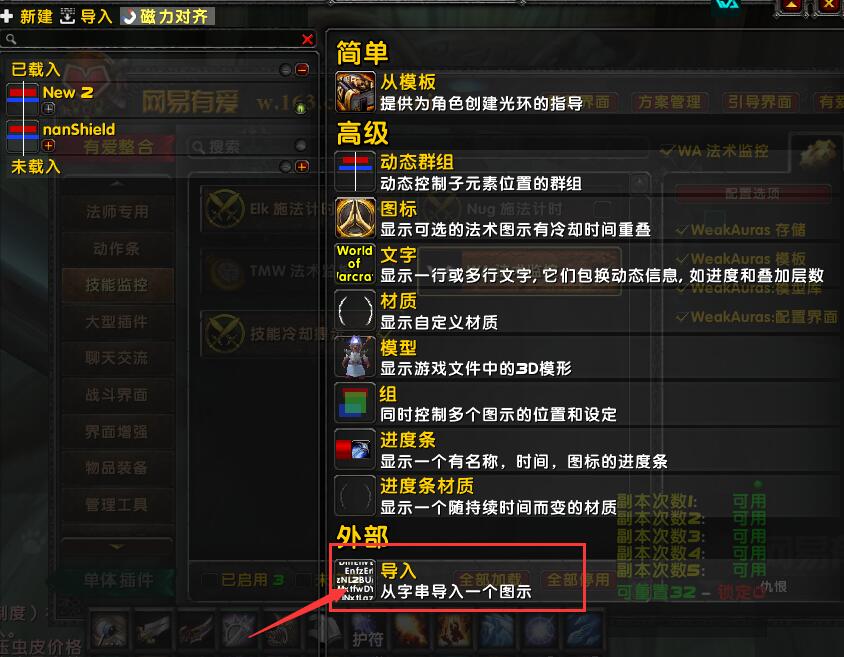Expand the nanShield group
This screenshot has width=844, height=657.
pos(48,145)
